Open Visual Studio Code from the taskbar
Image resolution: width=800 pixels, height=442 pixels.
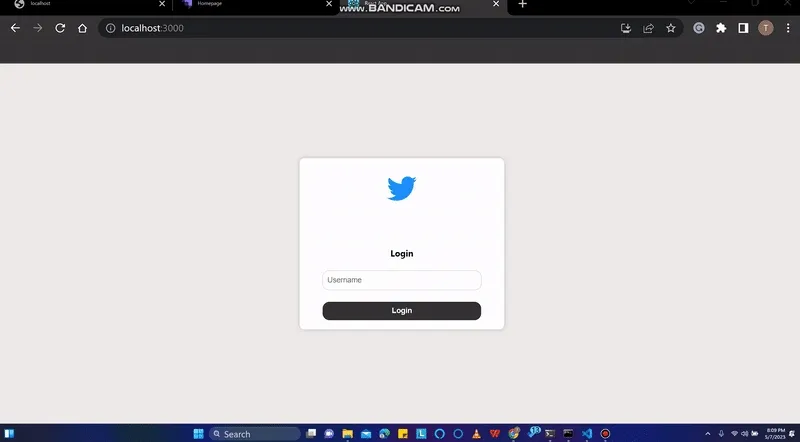pos(587,434)
